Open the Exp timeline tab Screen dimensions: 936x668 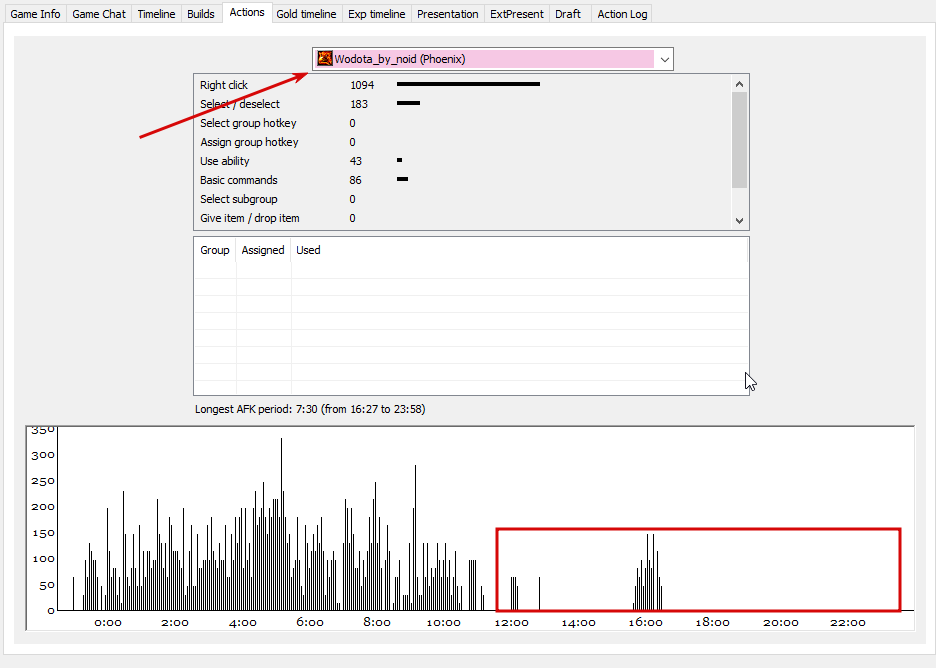(x=377, y=14)
